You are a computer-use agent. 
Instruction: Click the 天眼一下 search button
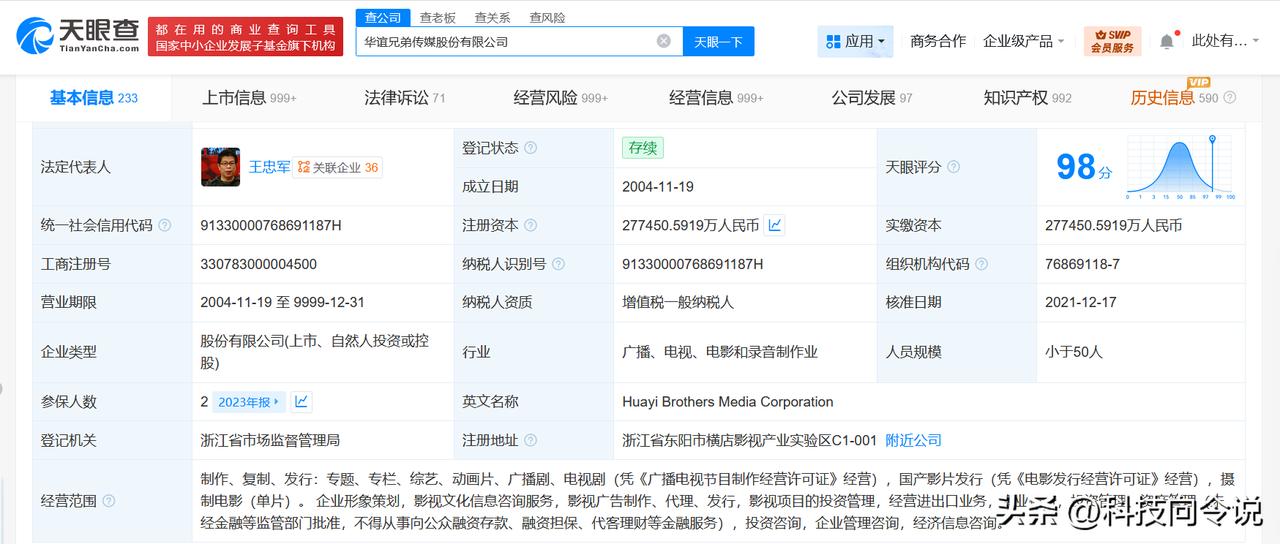[x=718, y=41]
